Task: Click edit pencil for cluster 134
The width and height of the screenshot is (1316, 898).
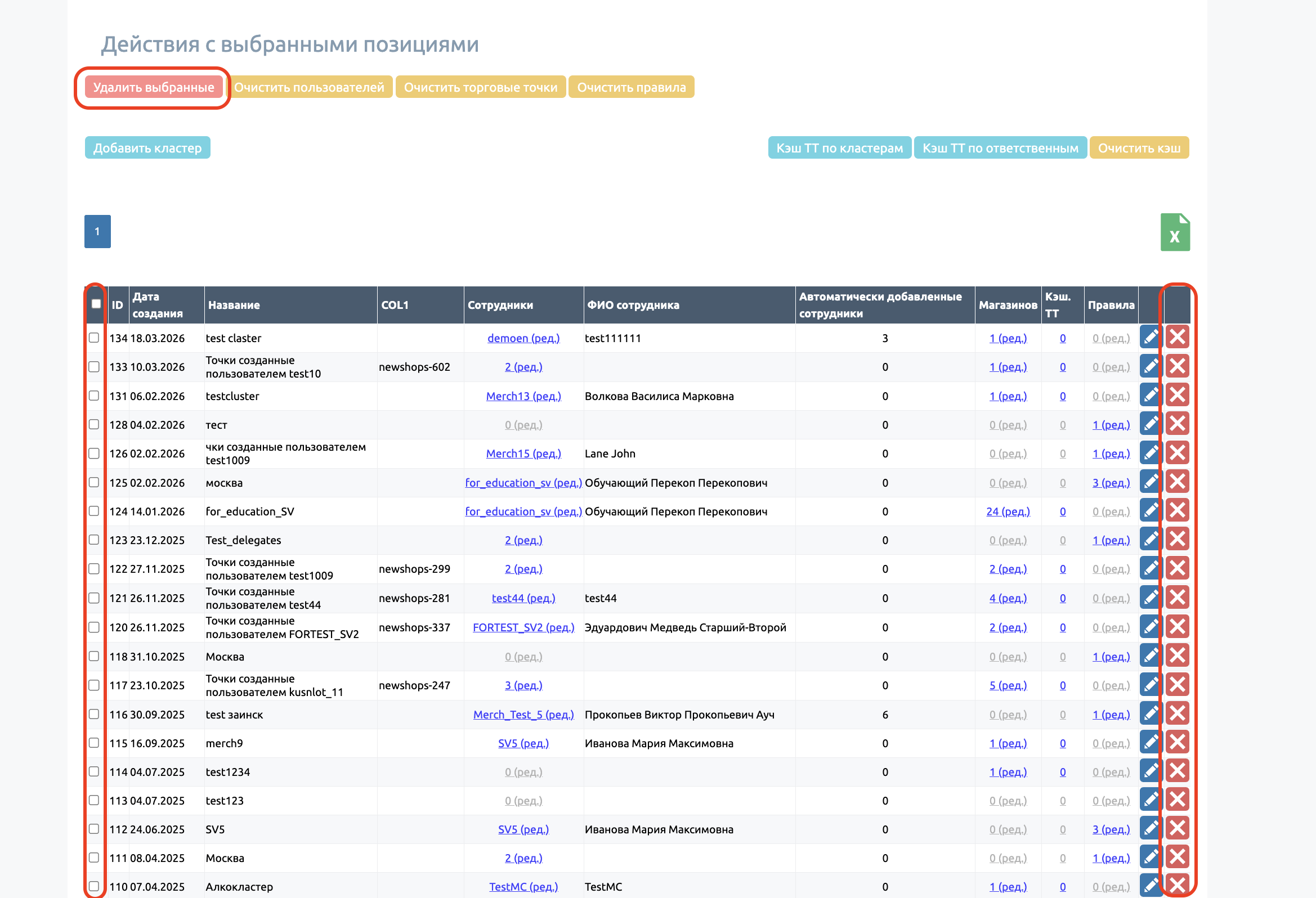Action: [1150, 338]
